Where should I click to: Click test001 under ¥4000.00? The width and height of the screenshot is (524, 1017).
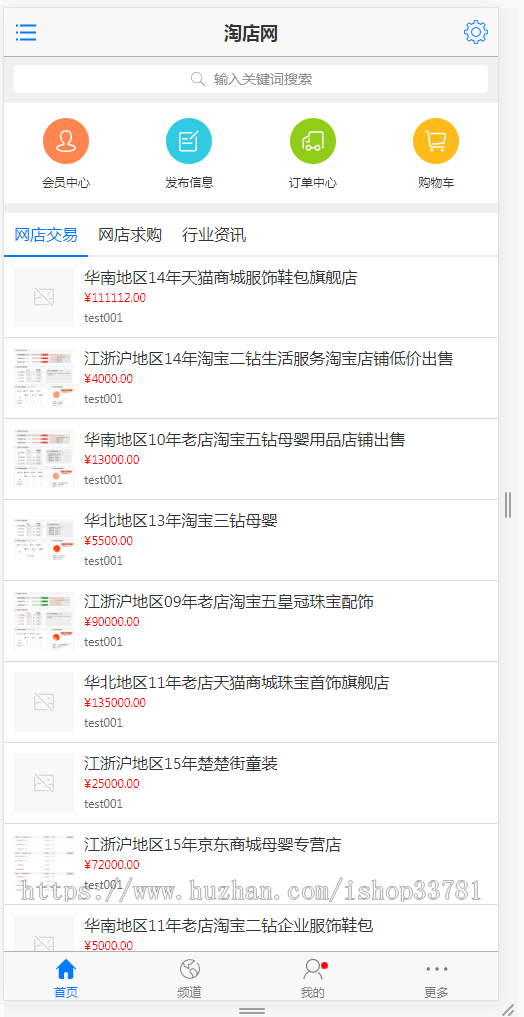tap(103, 399)
